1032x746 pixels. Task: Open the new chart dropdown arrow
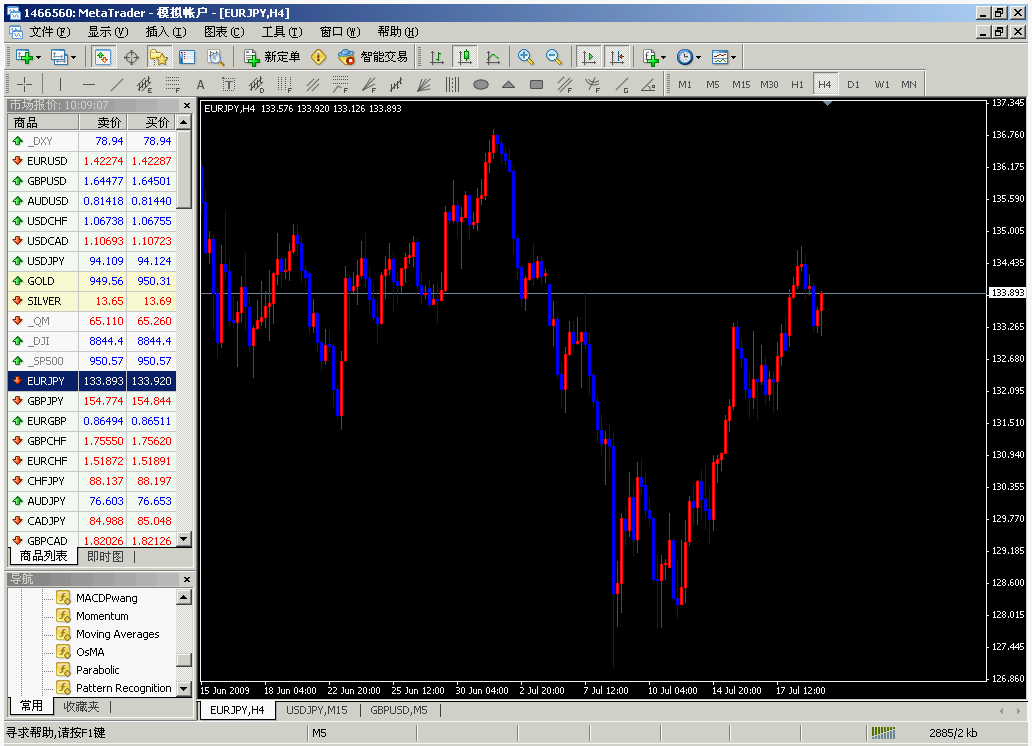(38, 57)
